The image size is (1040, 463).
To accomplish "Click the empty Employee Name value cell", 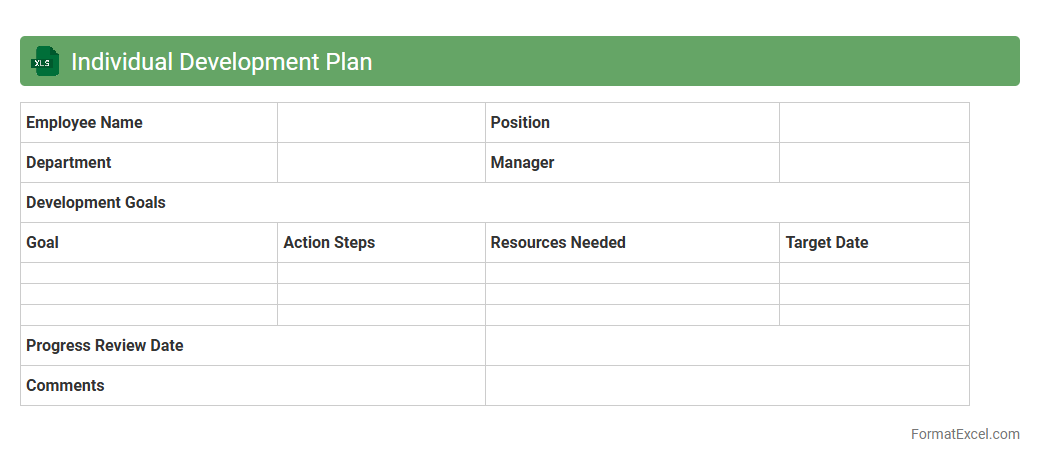I will tap(381, 123).
